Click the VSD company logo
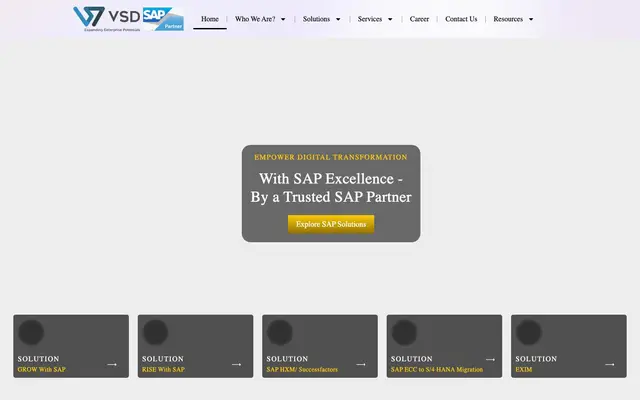The image size is (640, 400). click(107, 19)
